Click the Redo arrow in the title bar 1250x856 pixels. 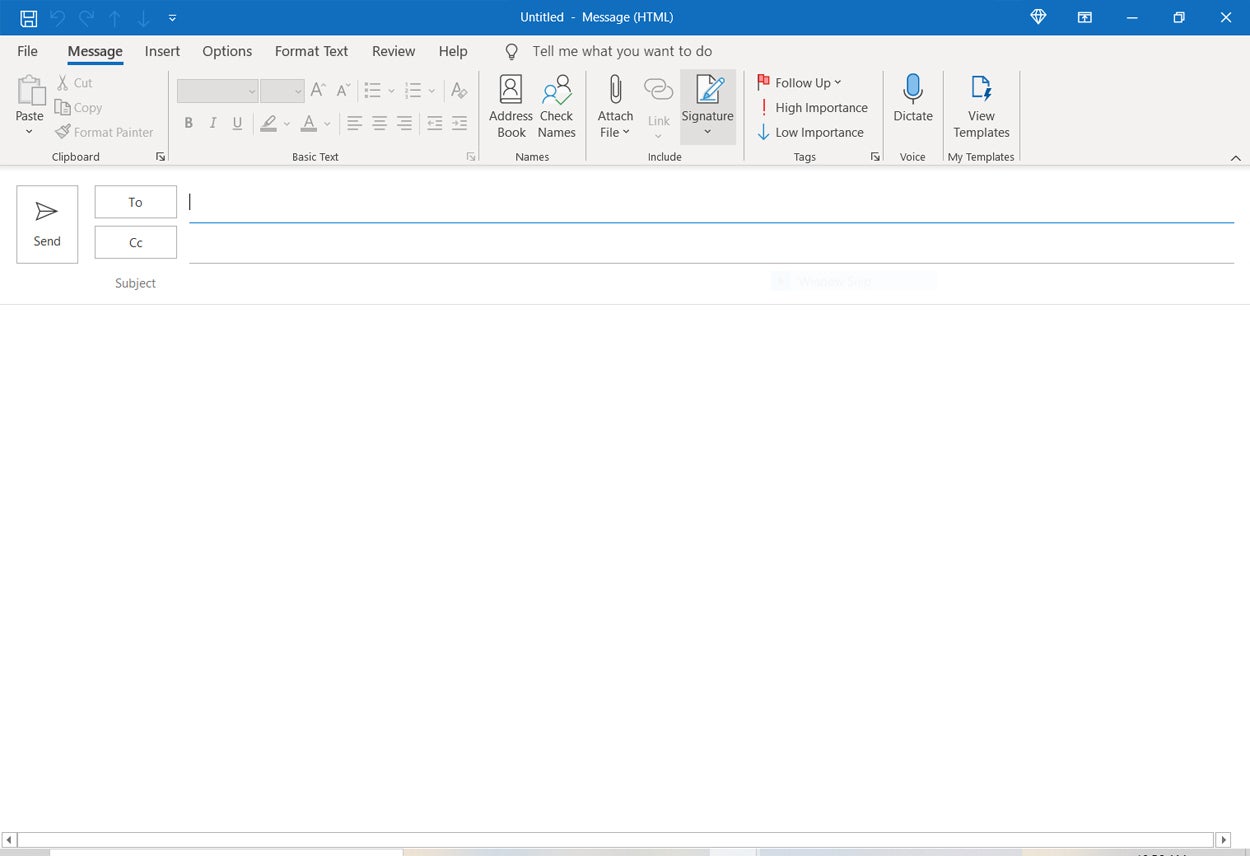coord(87,18)
